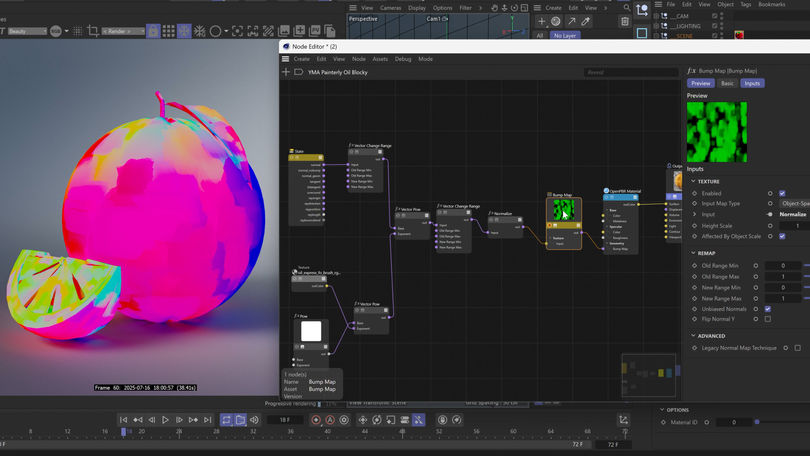Image resolution: width=810 pixels, height=456 pixels.
Task: Open the Input Map Type dropdown
Action: (796, 203)
